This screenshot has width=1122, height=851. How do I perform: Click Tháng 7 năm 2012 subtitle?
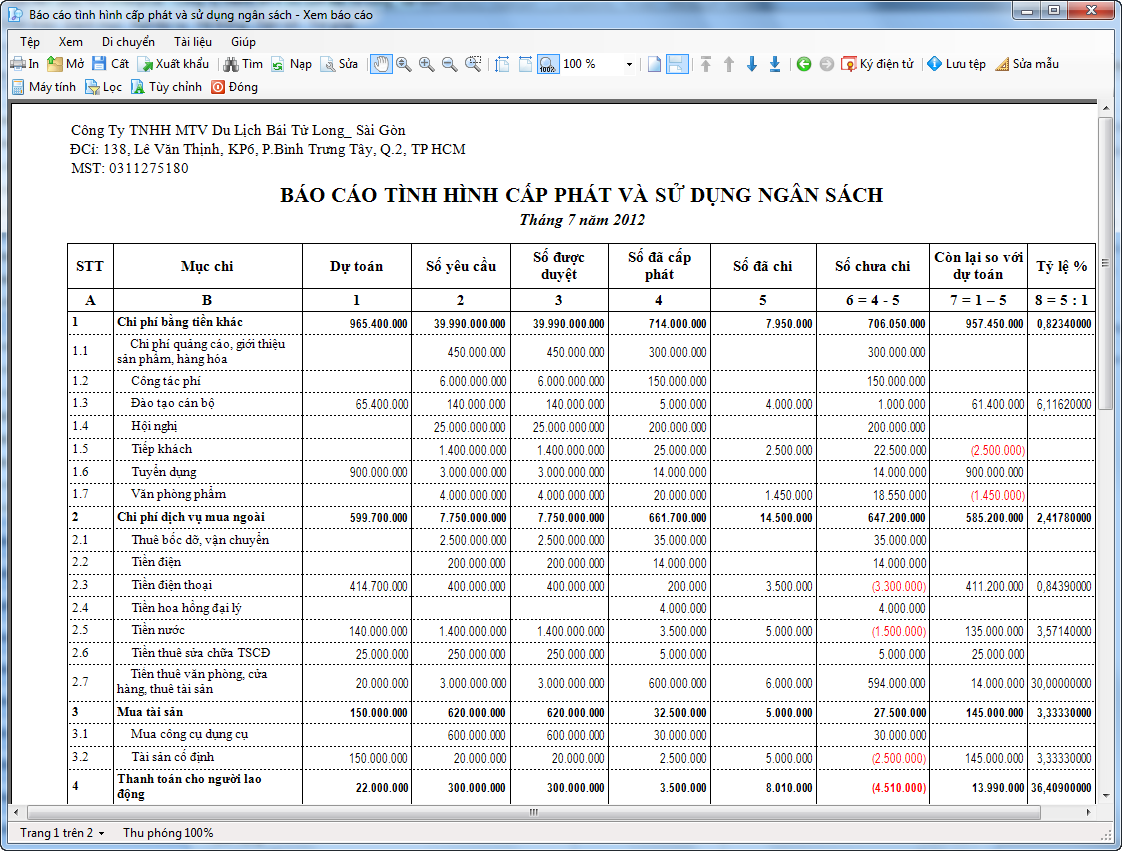pyautogui.click(x=582, y=220)
